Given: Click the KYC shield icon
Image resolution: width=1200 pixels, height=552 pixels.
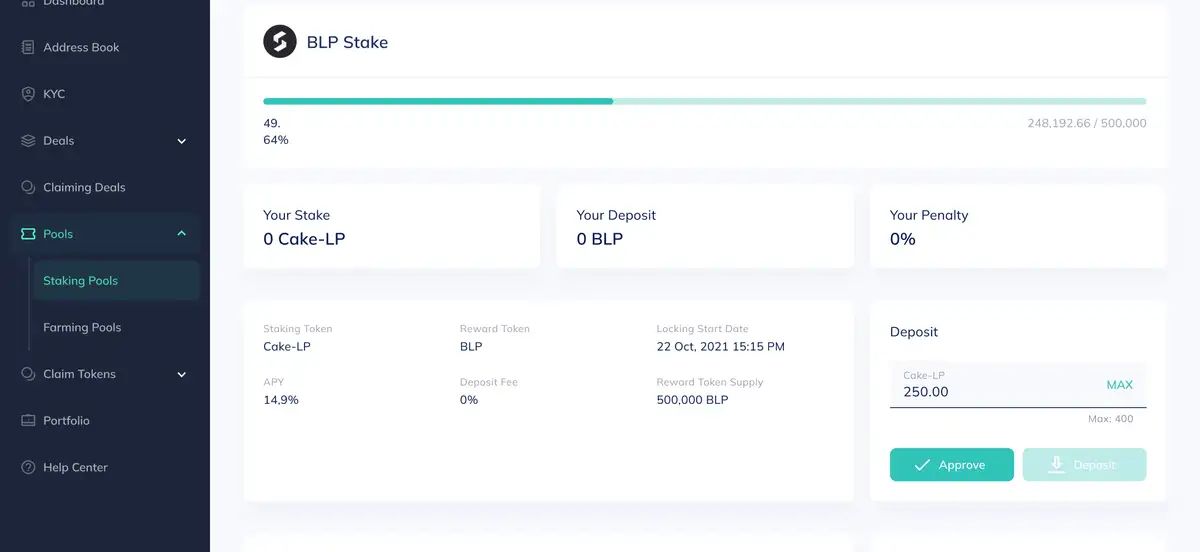Looking at the screenshot, I should (28, 94).
